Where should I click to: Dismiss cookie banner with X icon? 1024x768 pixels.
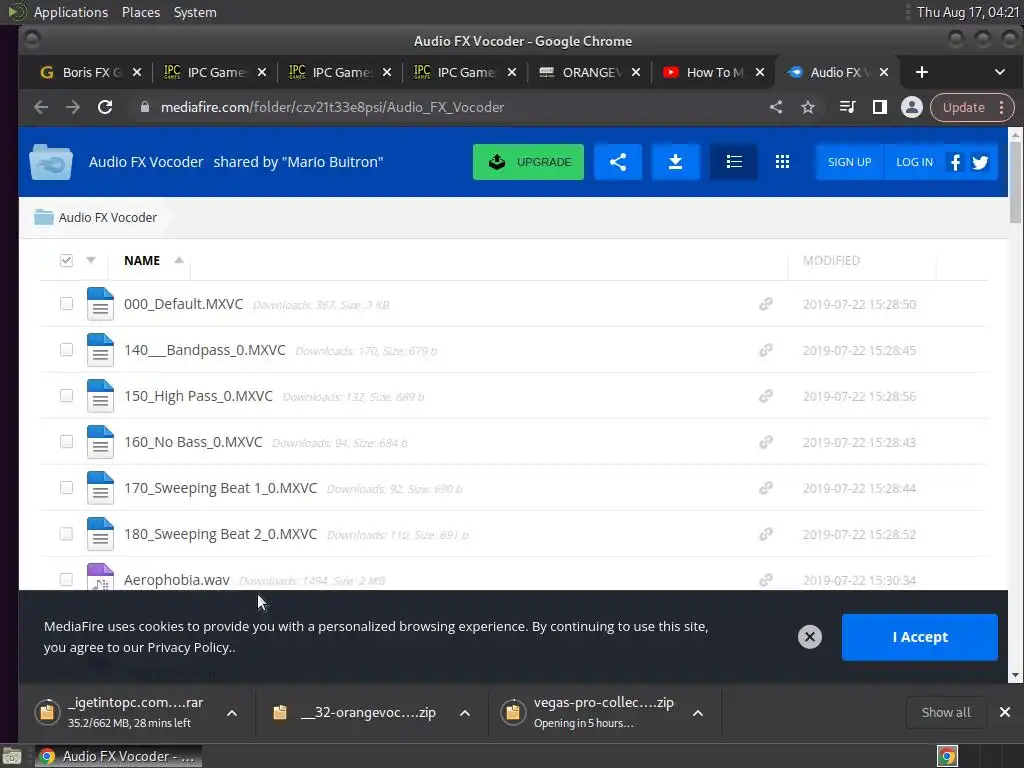810,637
